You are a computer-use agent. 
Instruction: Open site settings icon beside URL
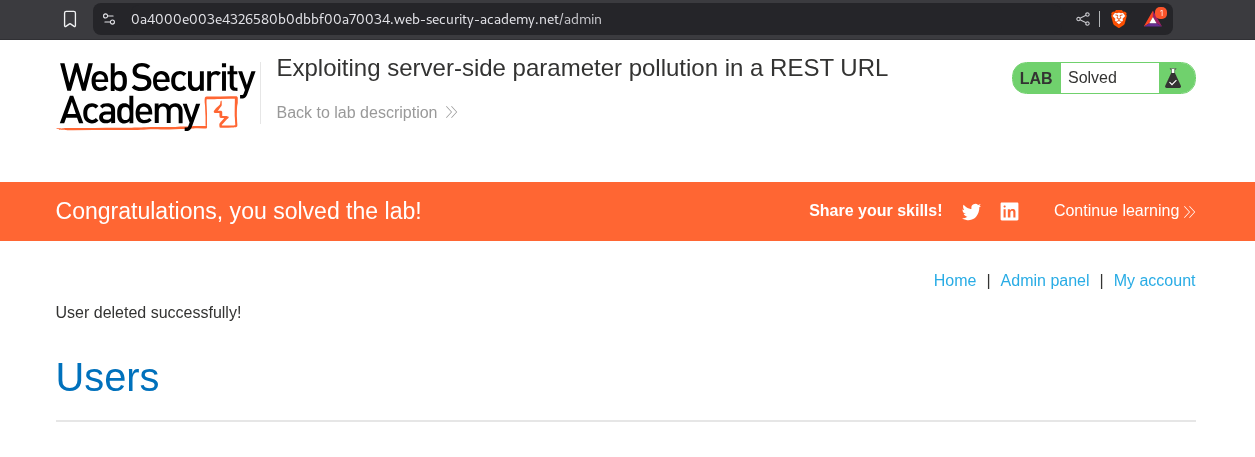109,19
